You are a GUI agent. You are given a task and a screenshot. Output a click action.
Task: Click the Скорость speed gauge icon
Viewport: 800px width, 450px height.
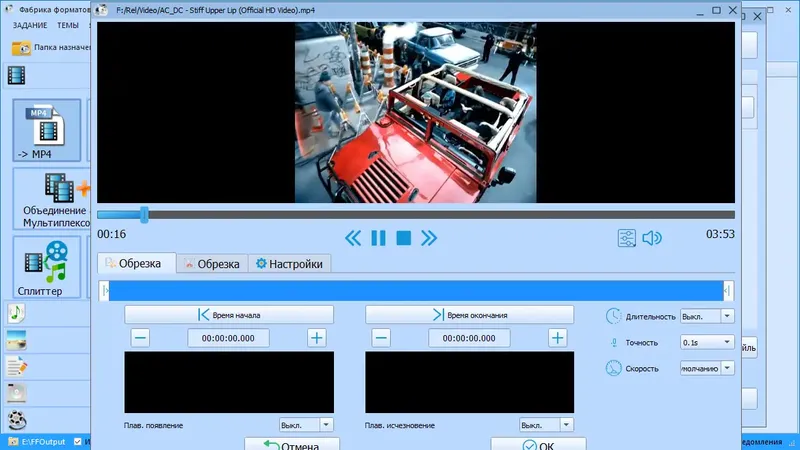613,368
